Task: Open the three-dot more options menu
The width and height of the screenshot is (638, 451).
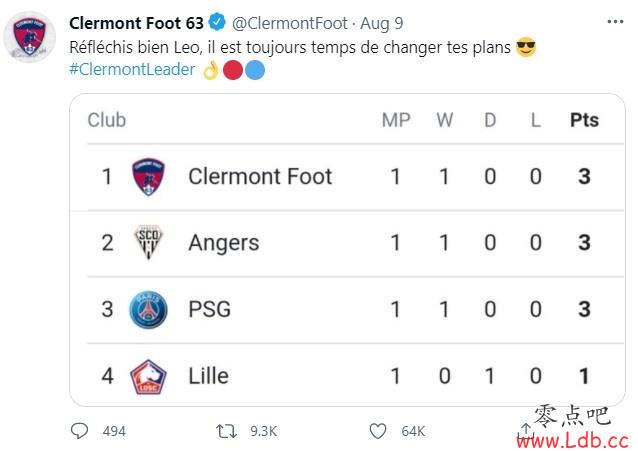Action: [x=615, y=22]
